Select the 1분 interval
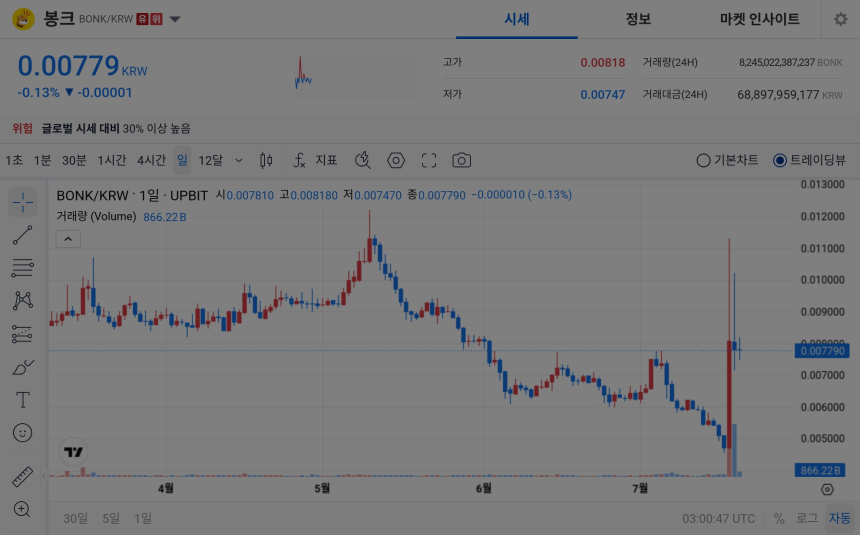This screenshot has height=535, width=860. pos(42,160)
